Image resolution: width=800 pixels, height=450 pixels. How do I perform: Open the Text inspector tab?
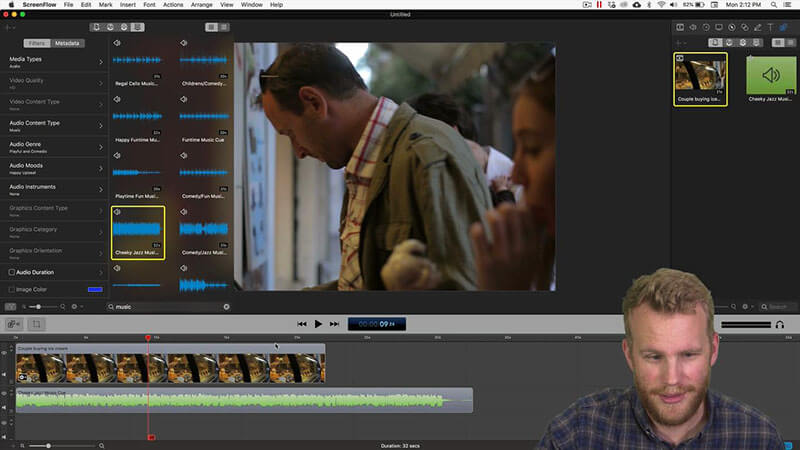[x=770, y=27]
